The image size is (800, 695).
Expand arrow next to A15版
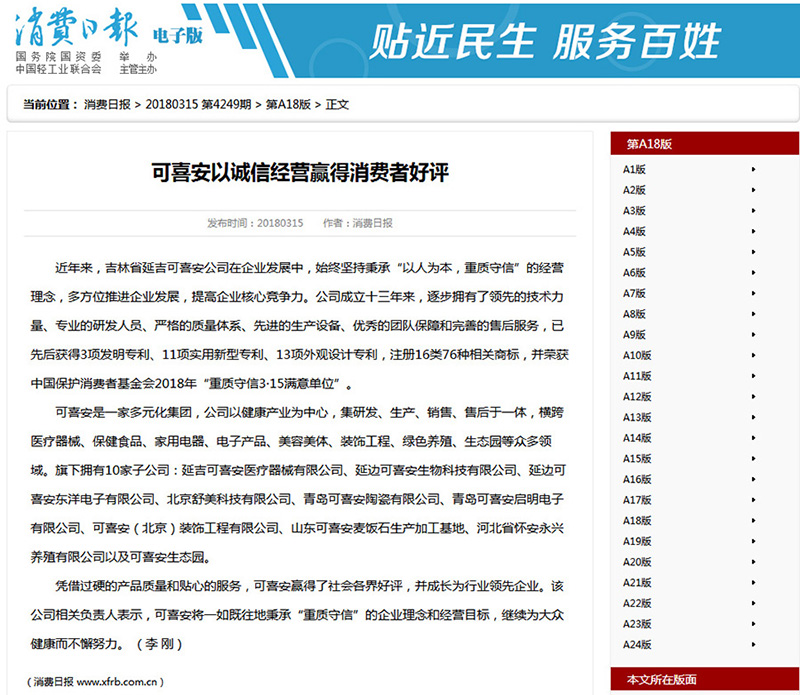coord(754,459)
